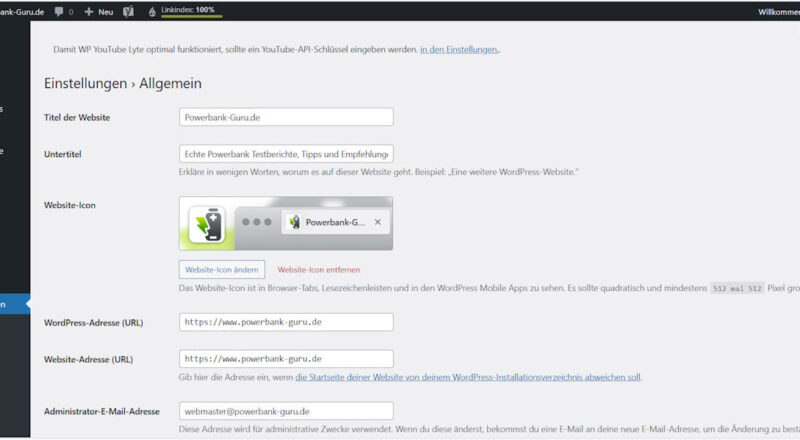Click the Untertitel label
This screenshot has width=800, height=440.
63,154
